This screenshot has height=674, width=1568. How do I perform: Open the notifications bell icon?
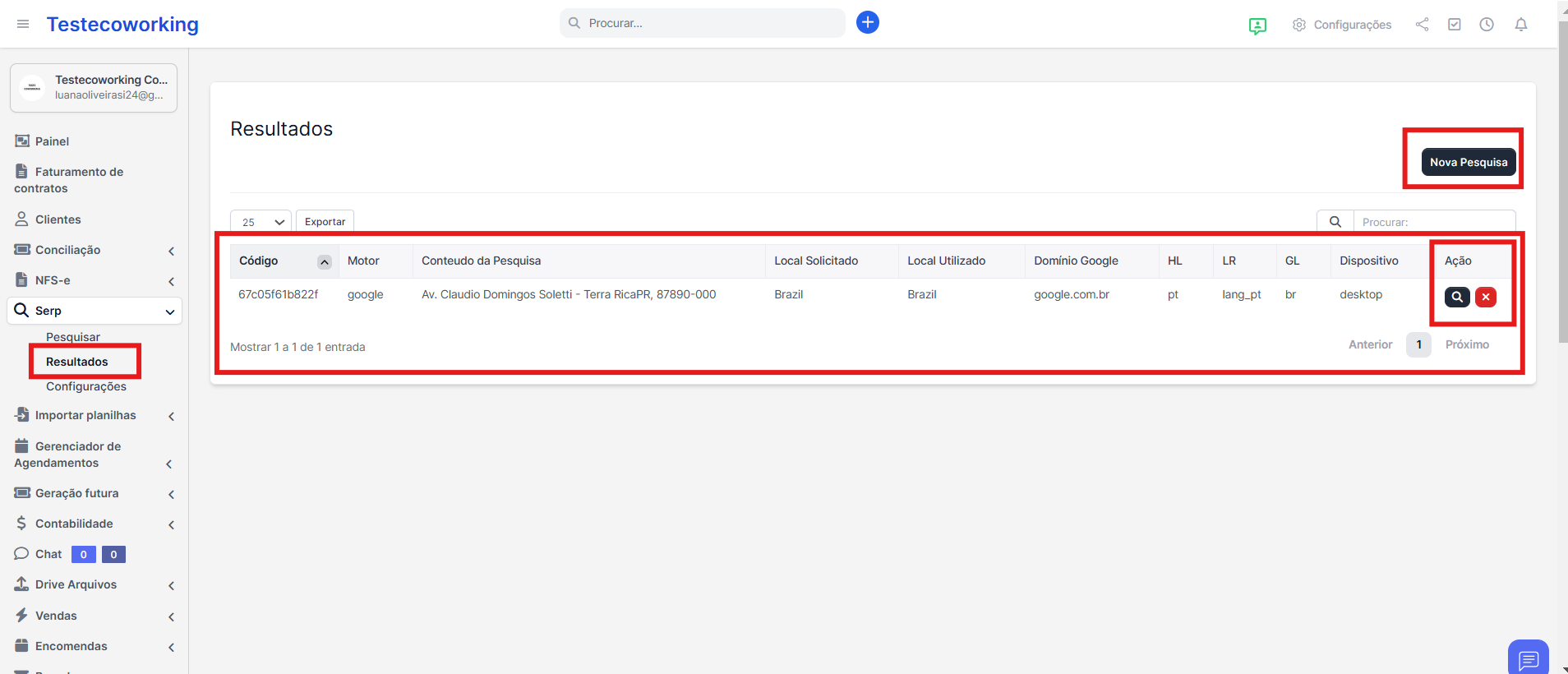[1520, 25]
